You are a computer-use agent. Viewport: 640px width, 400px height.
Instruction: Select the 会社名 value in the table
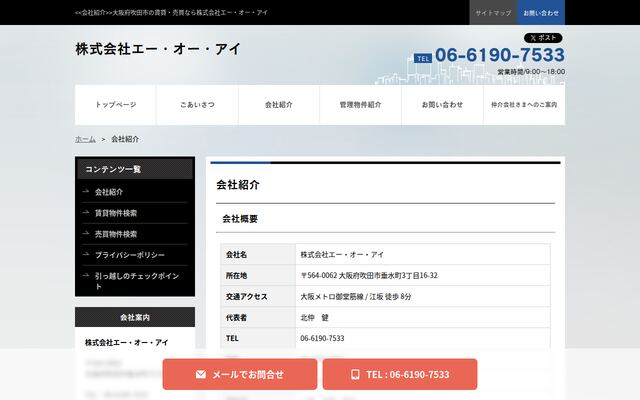(342, 255)
